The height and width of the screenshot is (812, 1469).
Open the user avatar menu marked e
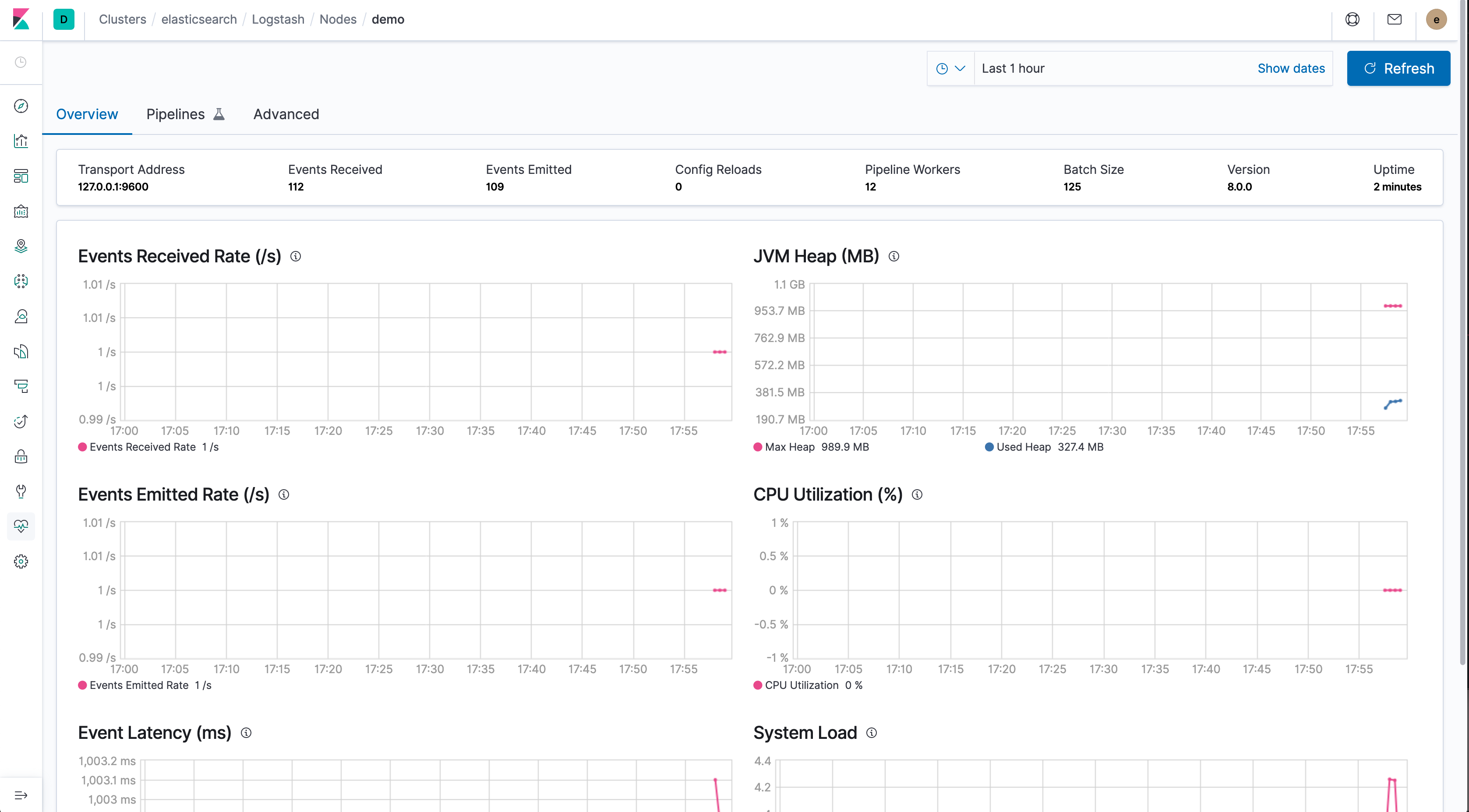[x=1437, y=19]
